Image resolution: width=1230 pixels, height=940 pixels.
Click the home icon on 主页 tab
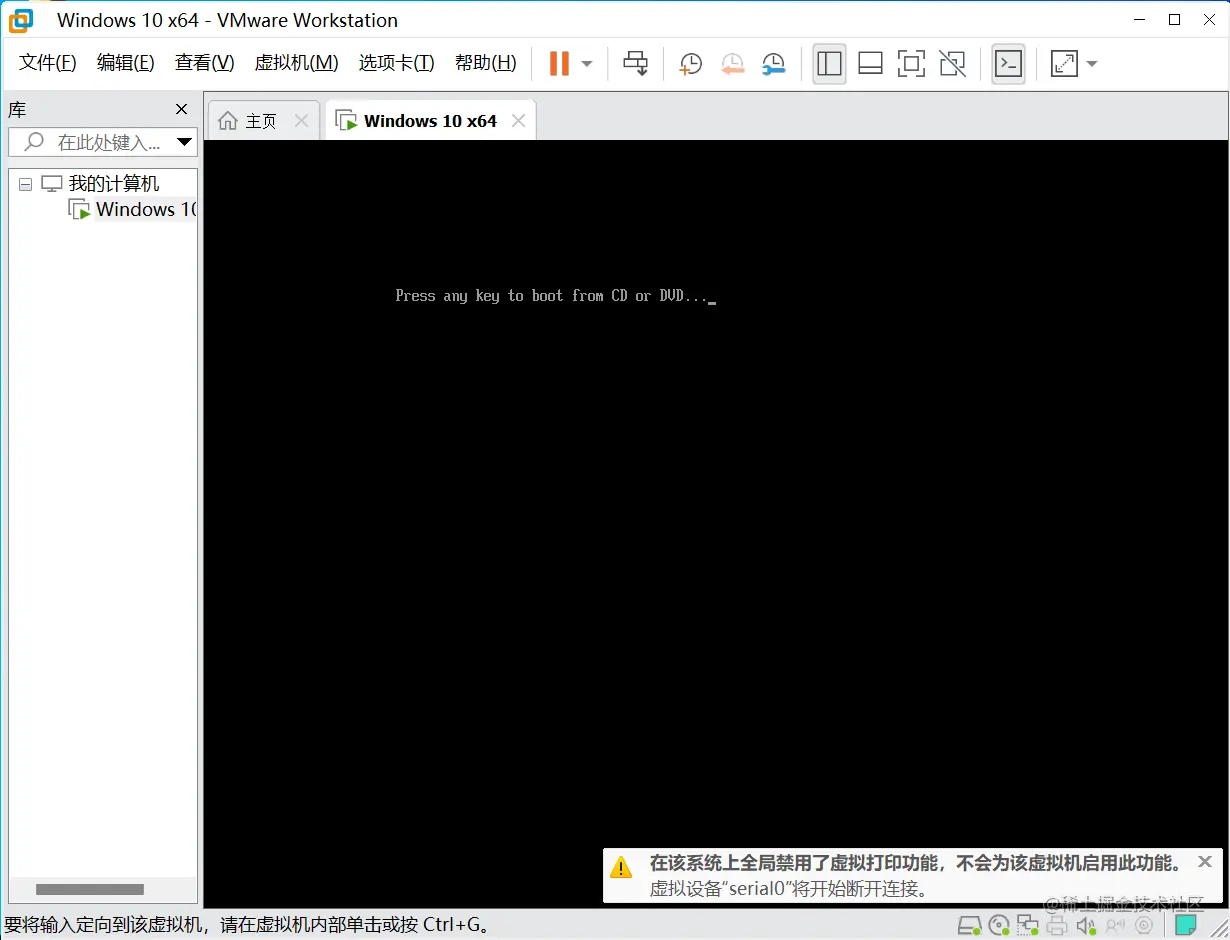click(x=228, y=121)
